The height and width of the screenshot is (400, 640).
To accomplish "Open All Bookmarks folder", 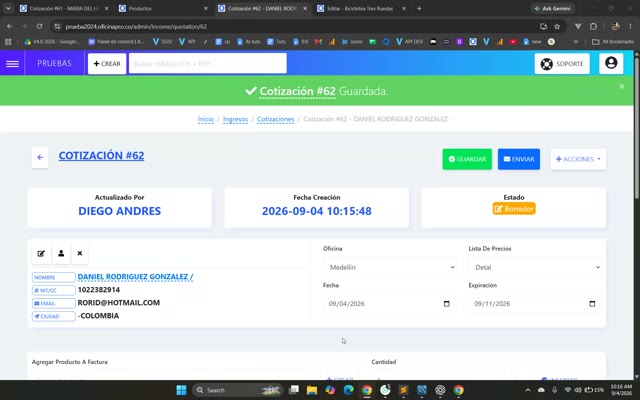I will click(613, 42).
